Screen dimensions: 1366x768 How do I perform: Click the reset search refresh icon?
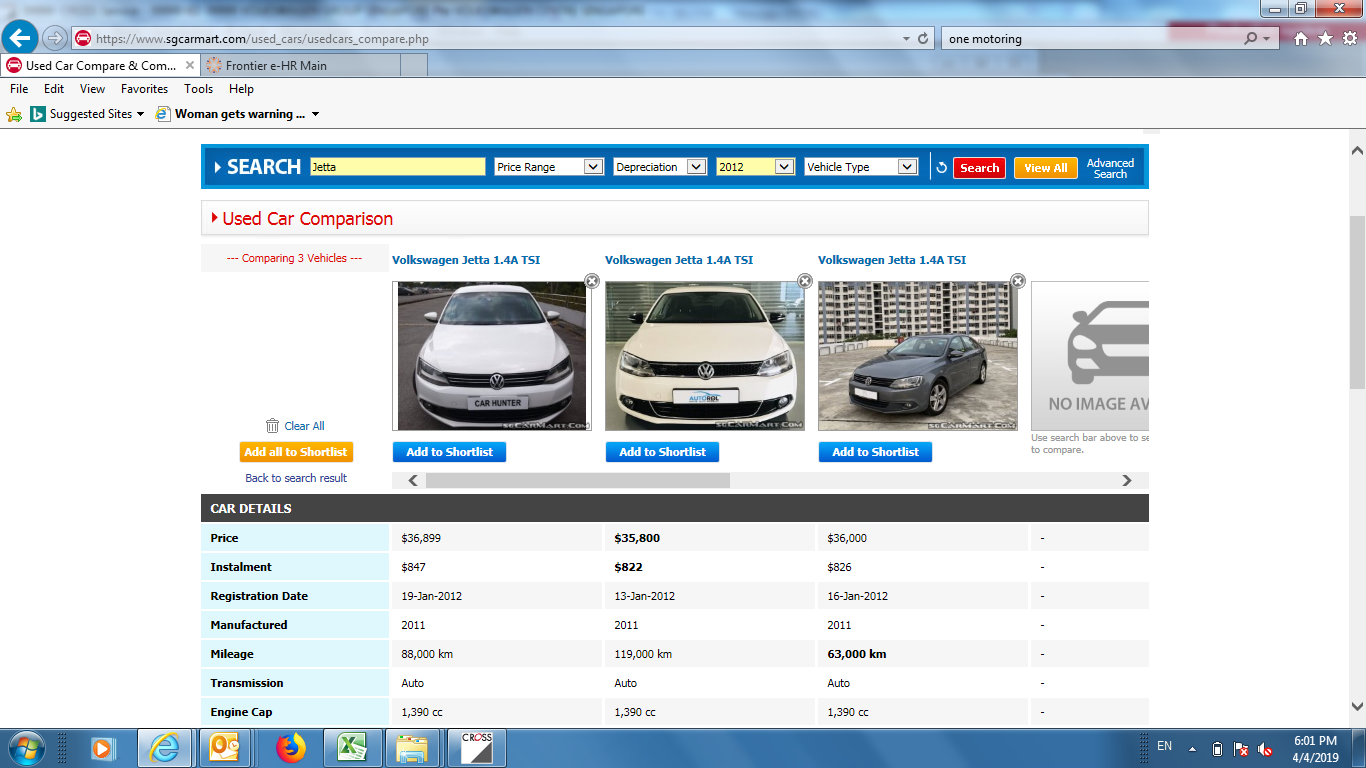(941, 168)
